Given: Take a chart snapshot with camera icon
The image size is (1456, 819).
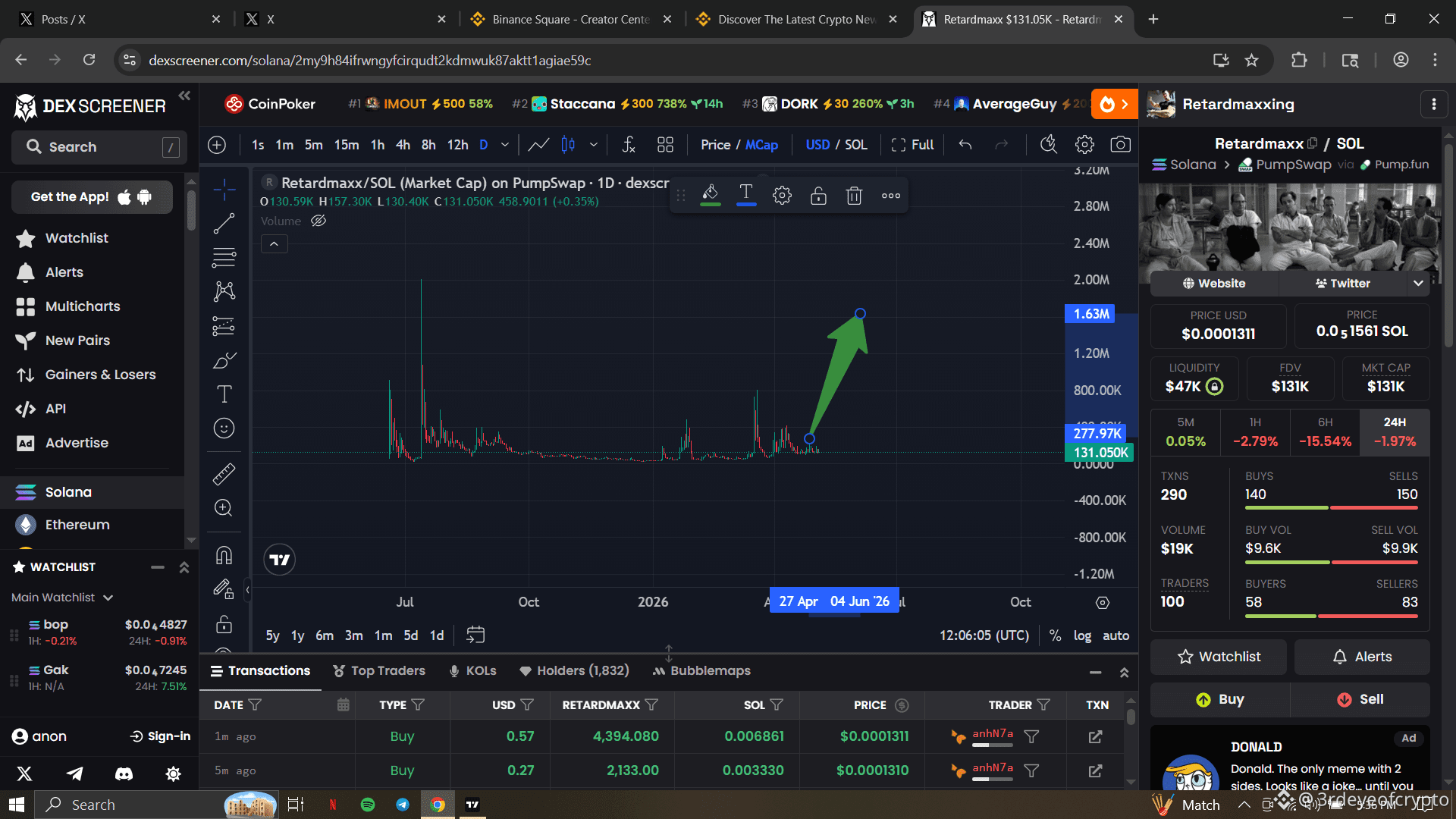Looking at the screenshot, I should coord(1120,145).
